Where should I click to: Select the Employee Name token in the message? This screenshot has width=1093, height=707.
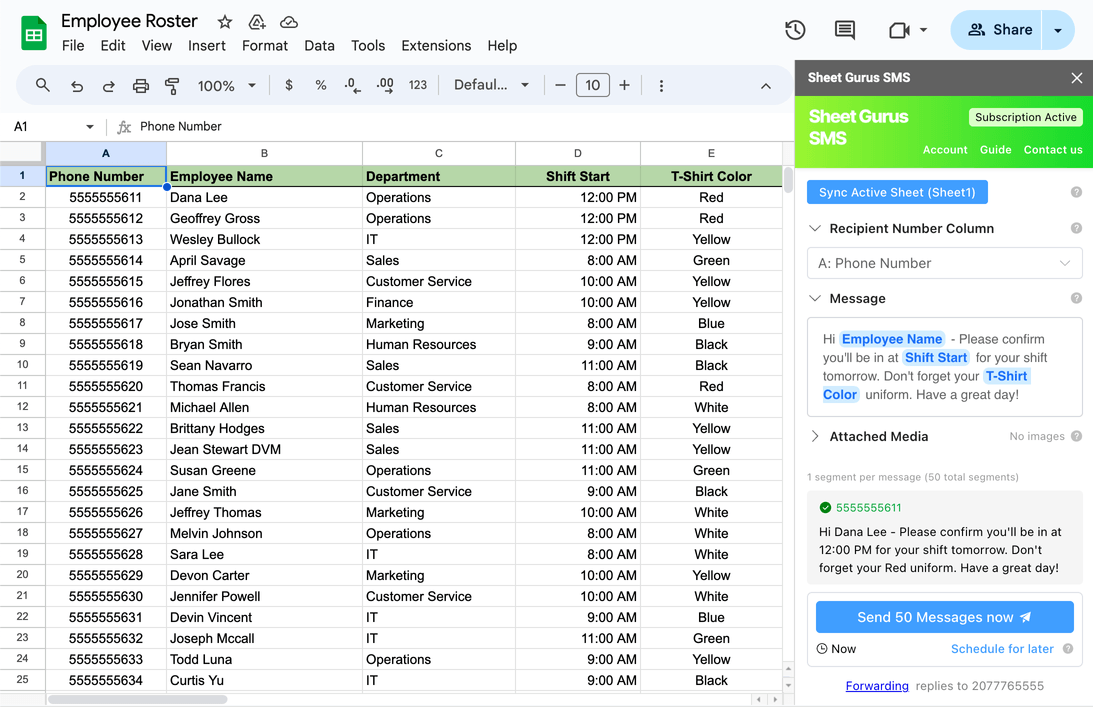tap(891, 338)
